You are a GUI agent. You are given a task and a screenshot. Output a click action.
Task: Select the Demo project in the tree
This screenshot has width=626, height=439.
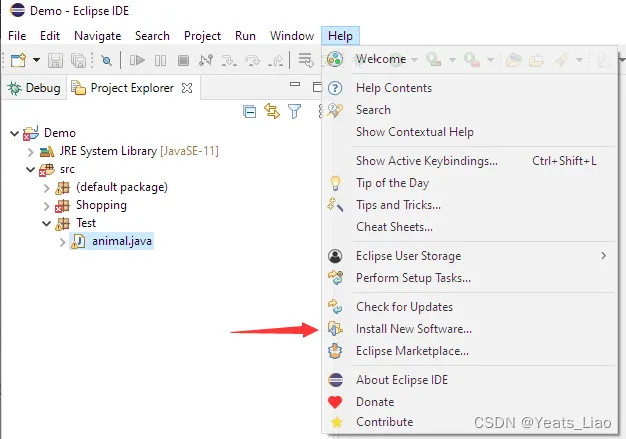[59, 133]
